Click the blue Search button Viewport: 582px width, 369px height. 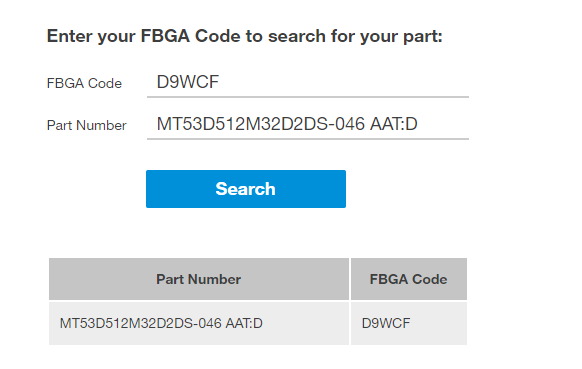tap(246, 189)
